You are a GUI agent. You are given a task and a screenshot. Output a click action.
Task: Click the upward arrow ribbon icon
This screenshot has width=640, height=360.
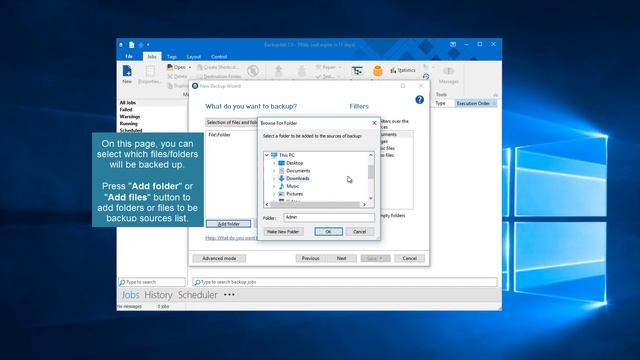278,71
